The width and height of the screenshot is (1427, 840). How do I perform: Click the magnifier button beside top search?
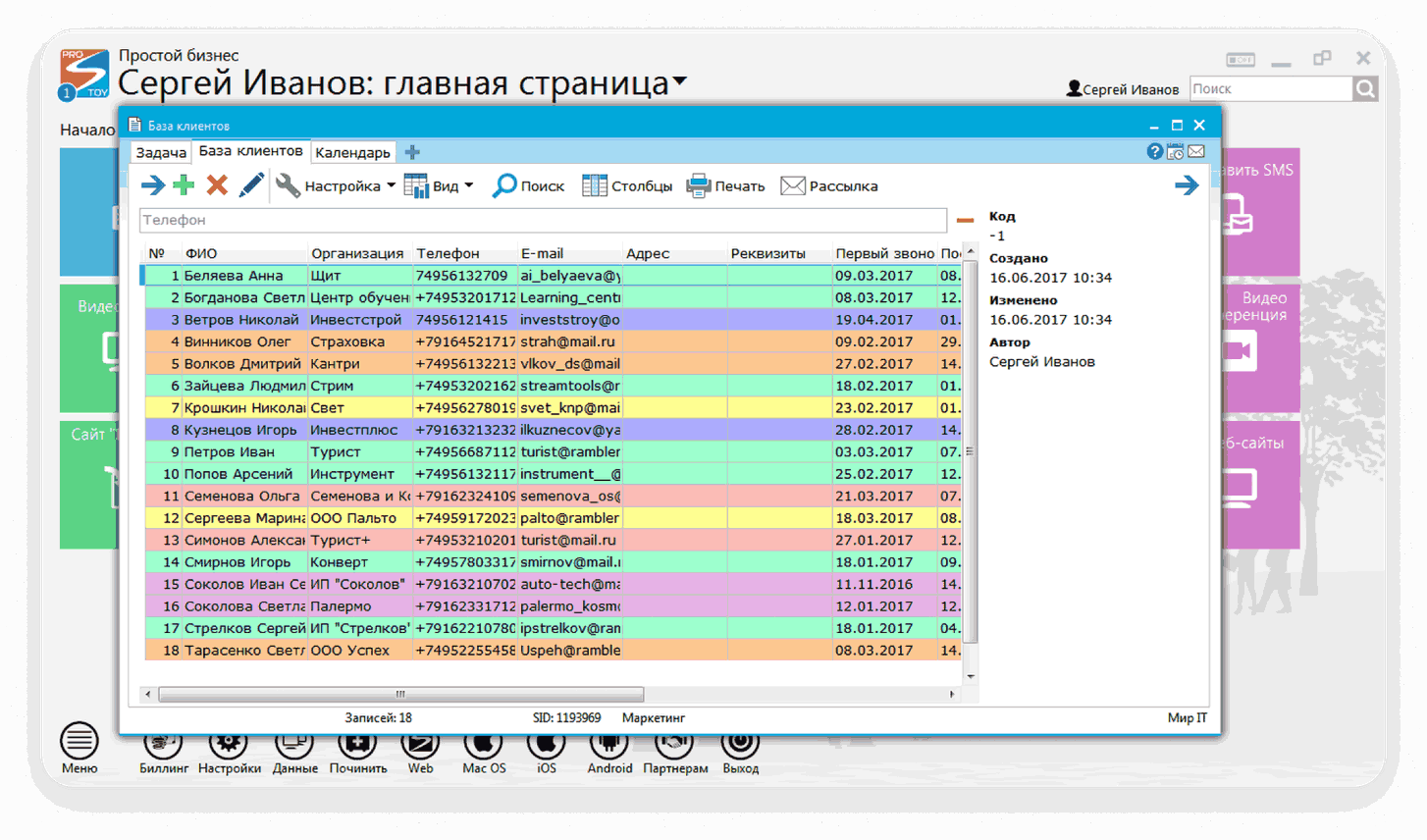click(1365, 89)
